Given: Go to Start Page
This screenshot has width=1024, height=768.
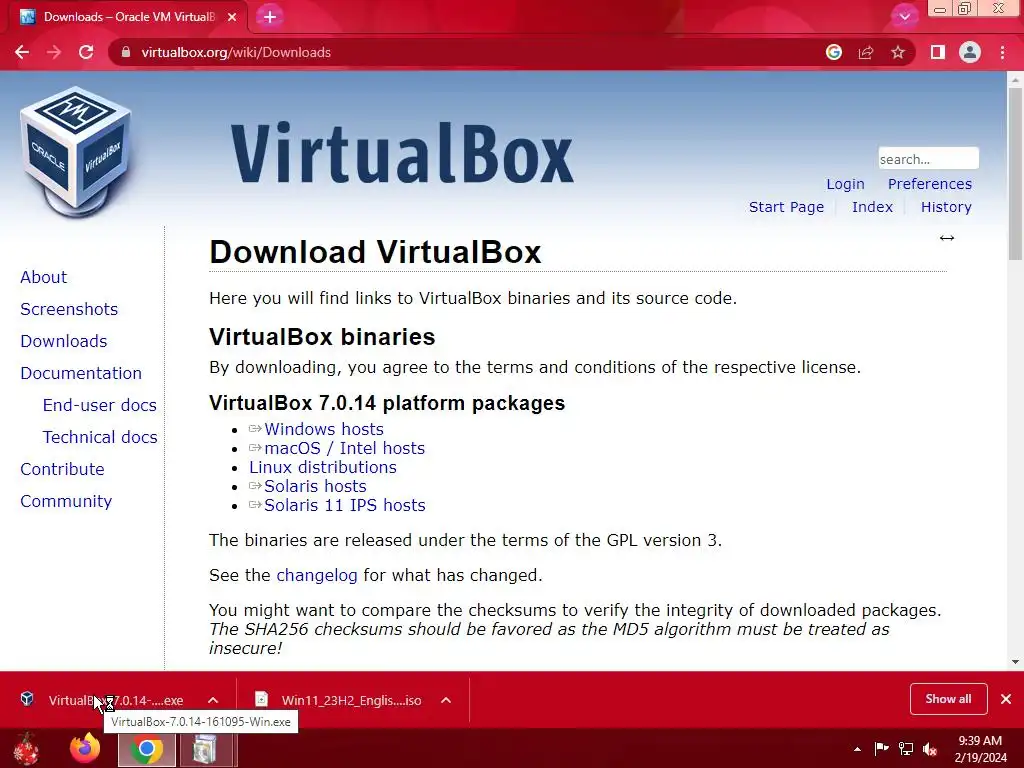Looking at the screenshot, I should [x=786, y=207].
